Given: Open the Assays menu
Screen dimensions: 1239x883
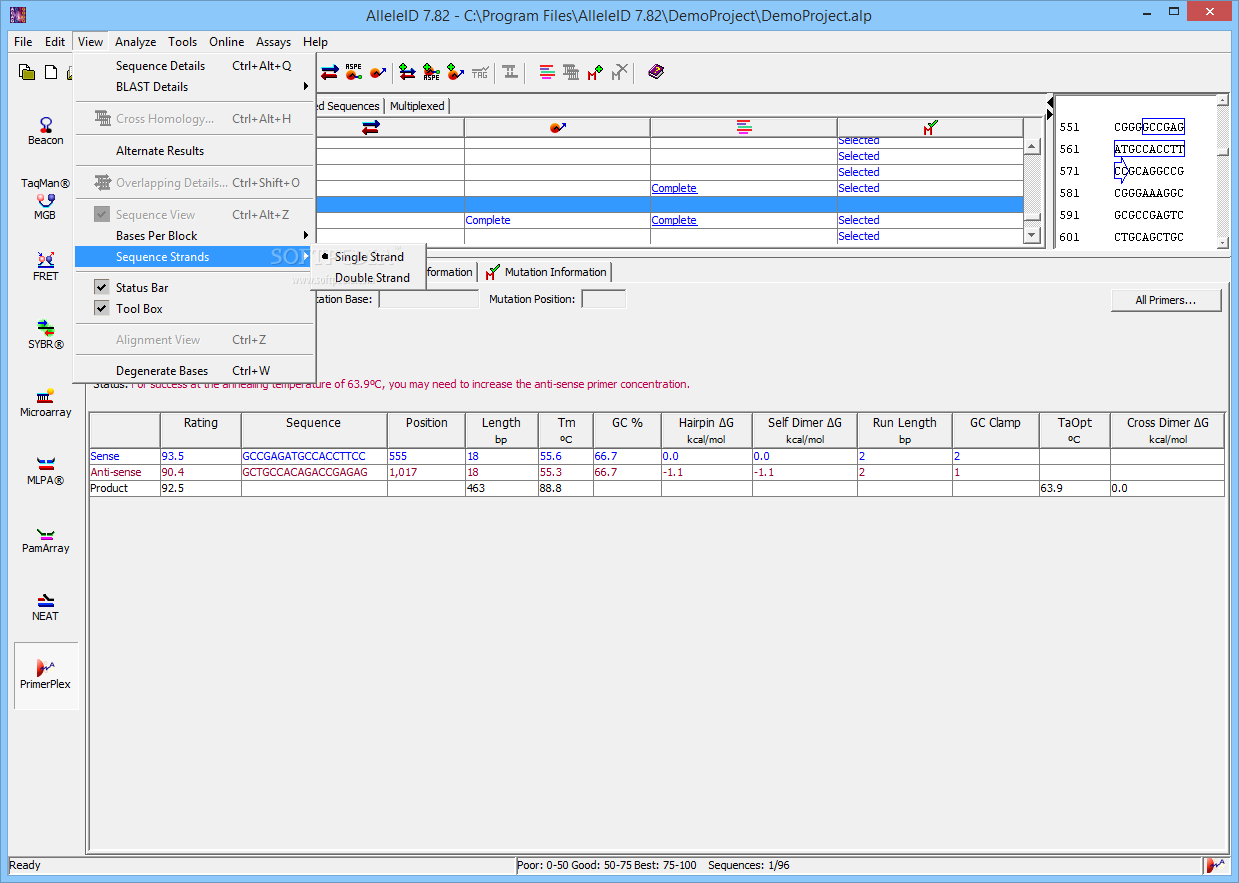Looking at the screenshot, I should [x=273, y=42].
